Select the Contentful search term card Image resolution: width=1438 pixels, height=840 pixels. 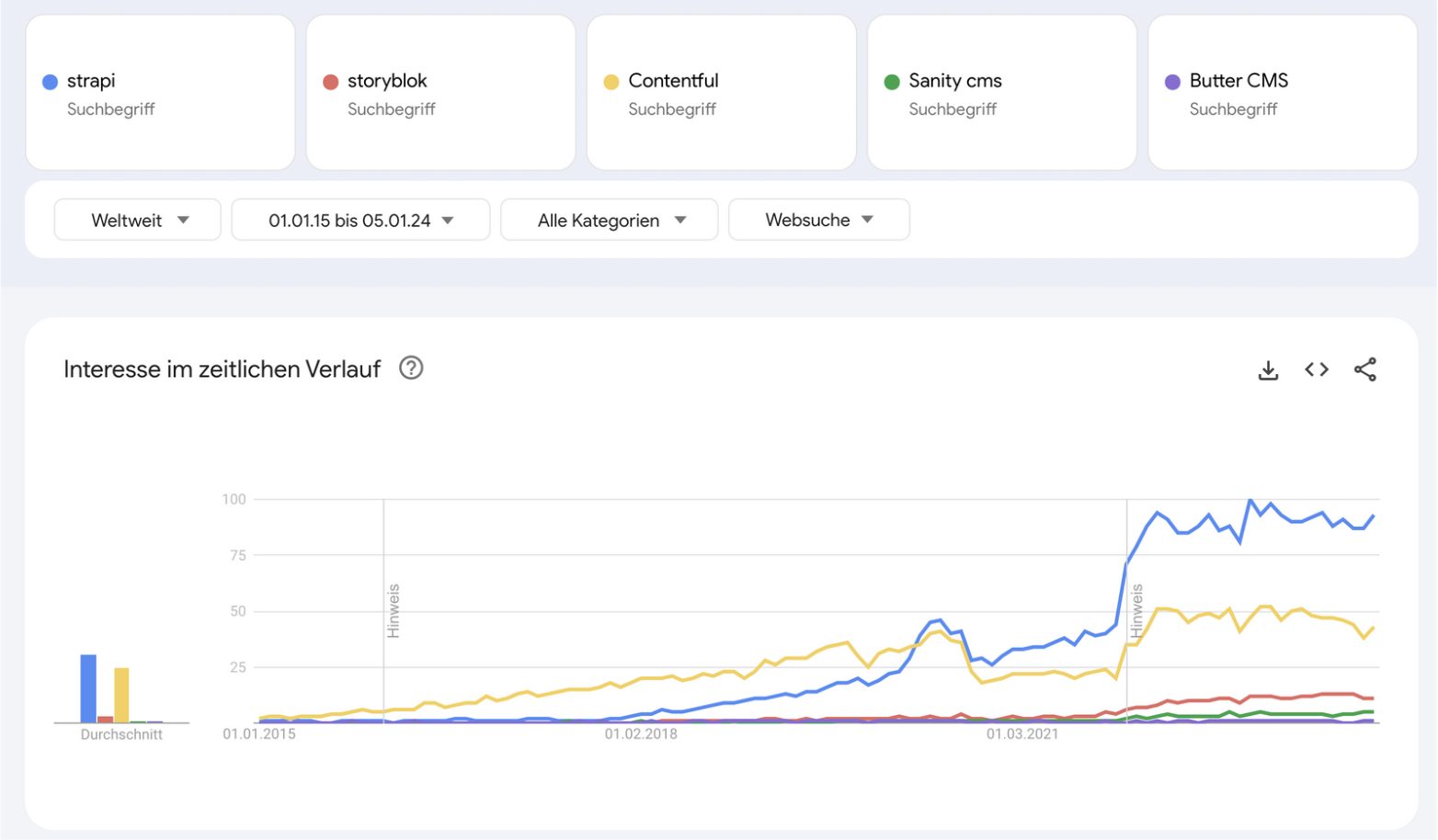point(722,92)
